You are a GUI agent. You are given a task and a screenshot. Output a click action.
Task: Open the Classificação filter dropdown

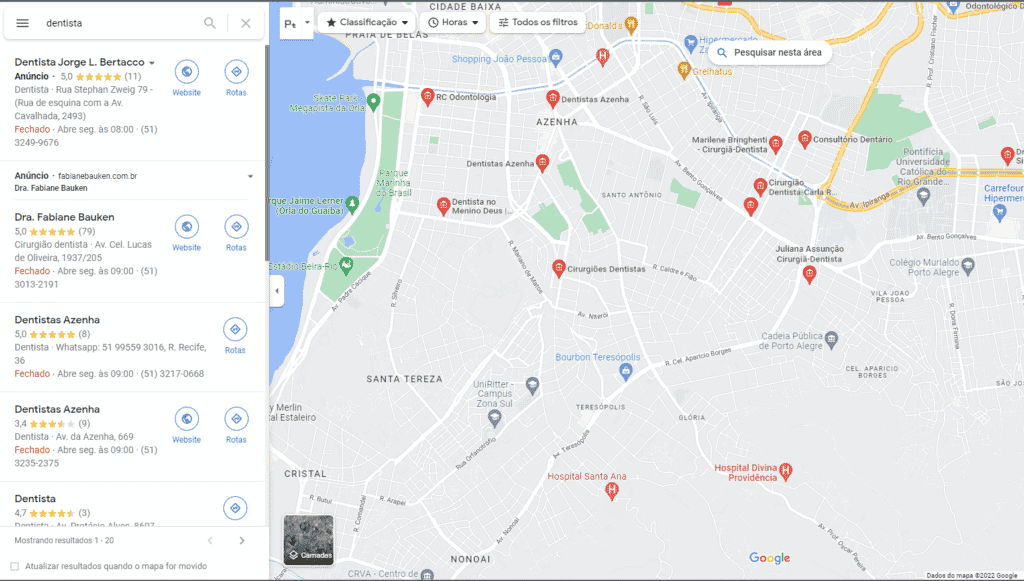click(x=368, y=22)
